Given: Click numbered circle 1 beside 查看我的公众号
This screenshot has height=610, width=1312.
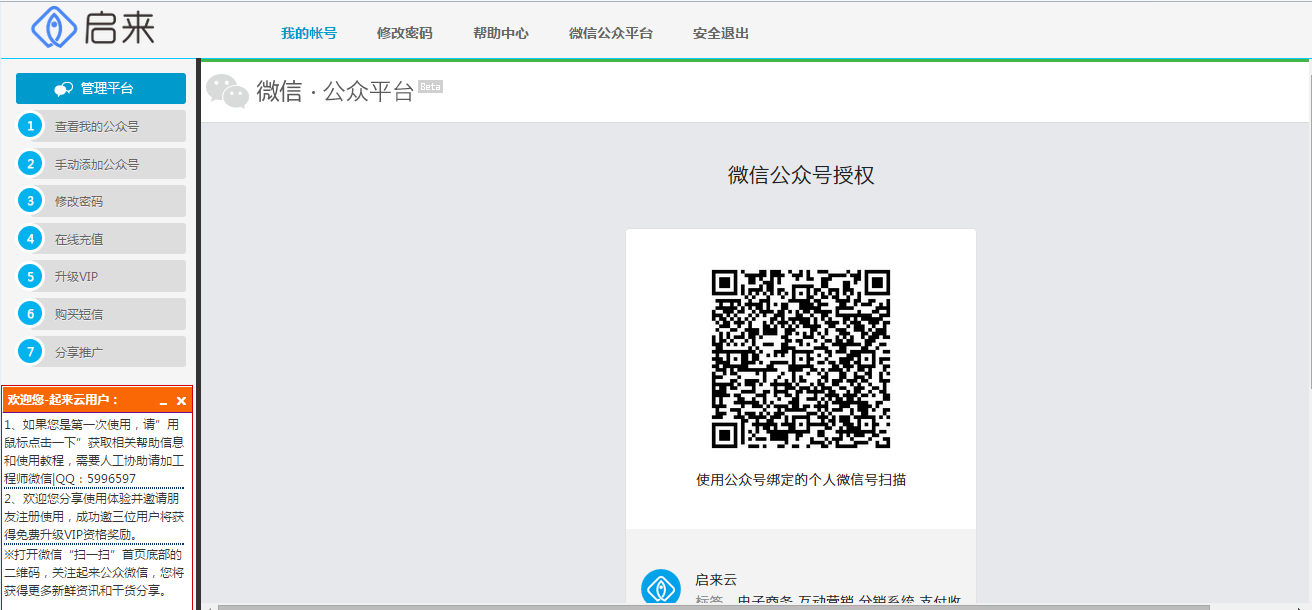Looking at the screenshot, I should click(31, 126).
